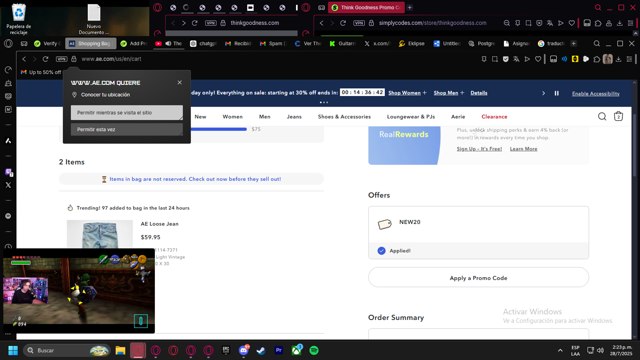Open Steam from the taskbar
This screenshot has height=360, width=640.
tap(261, 350)
